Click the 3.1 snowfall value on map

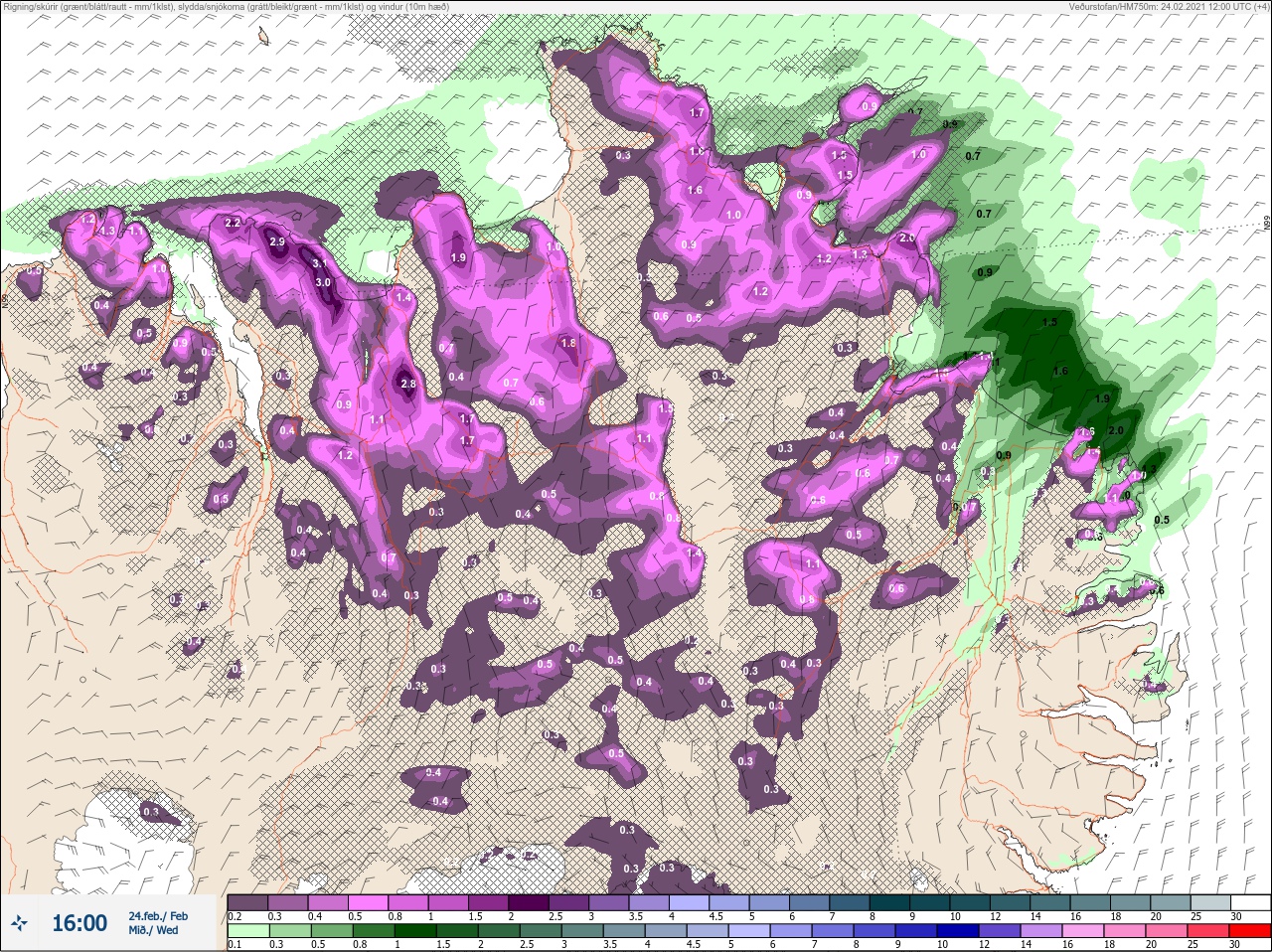click(x=320, y=263)
